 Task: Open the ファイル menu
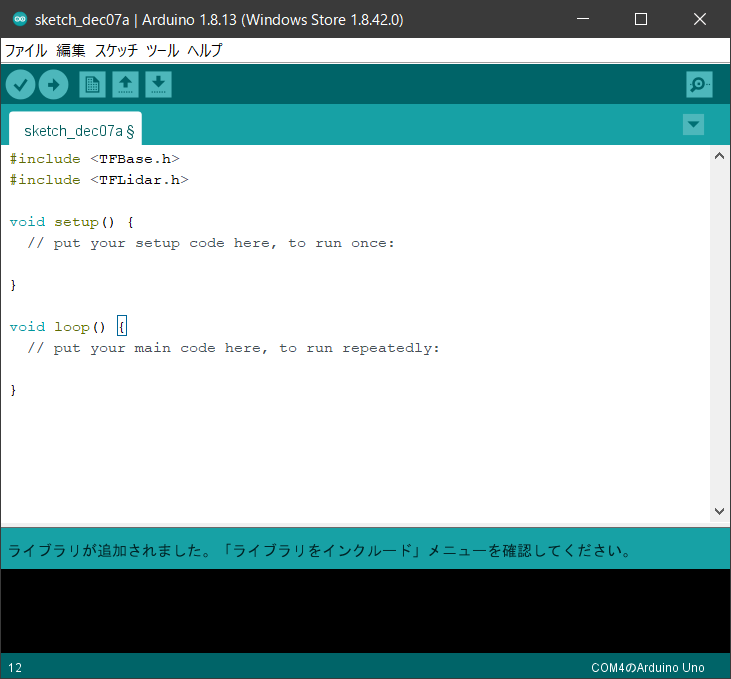26,50
